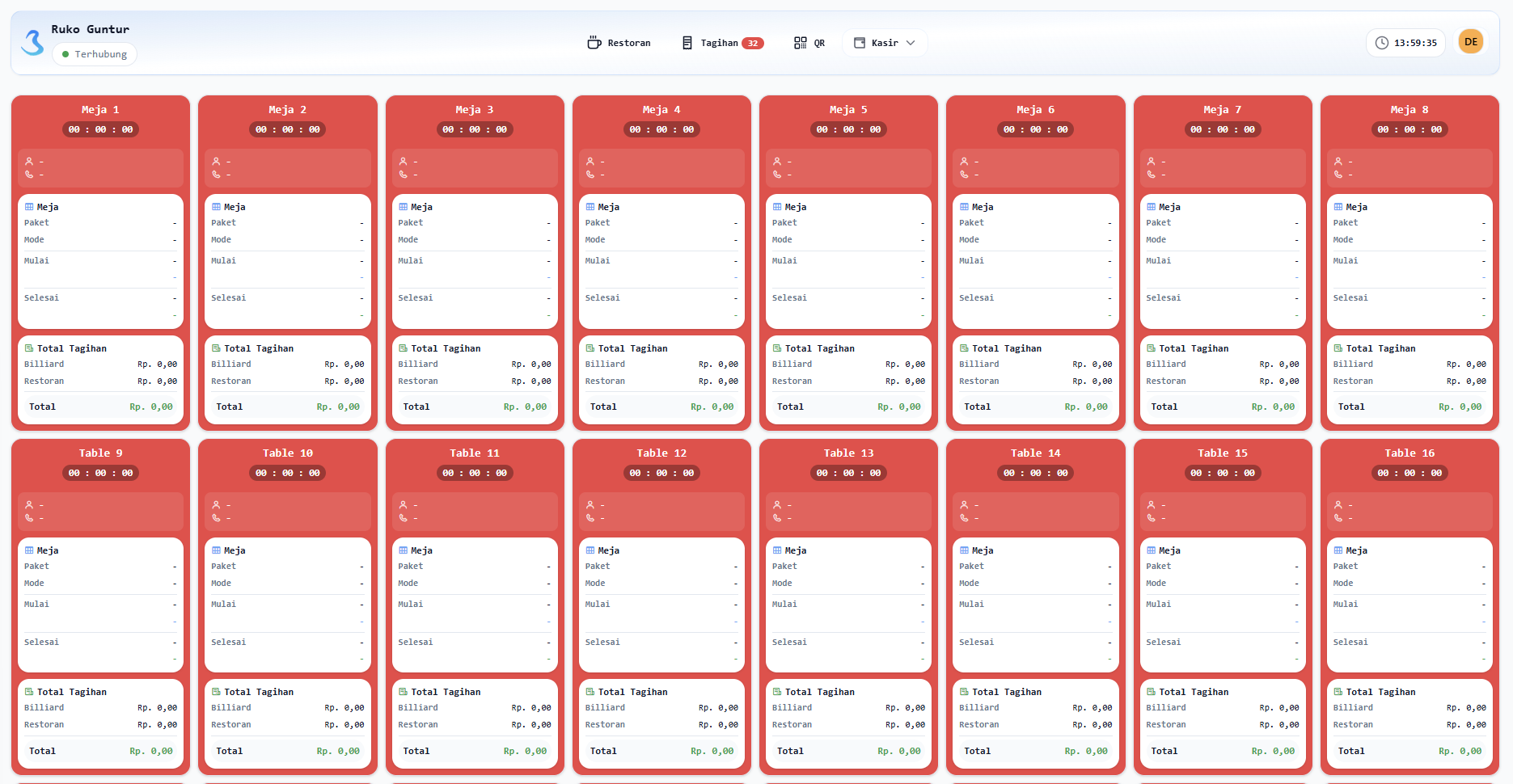Click the Kasir register icon
This screenshot has height=784, width=1513.
click(860, 43)
